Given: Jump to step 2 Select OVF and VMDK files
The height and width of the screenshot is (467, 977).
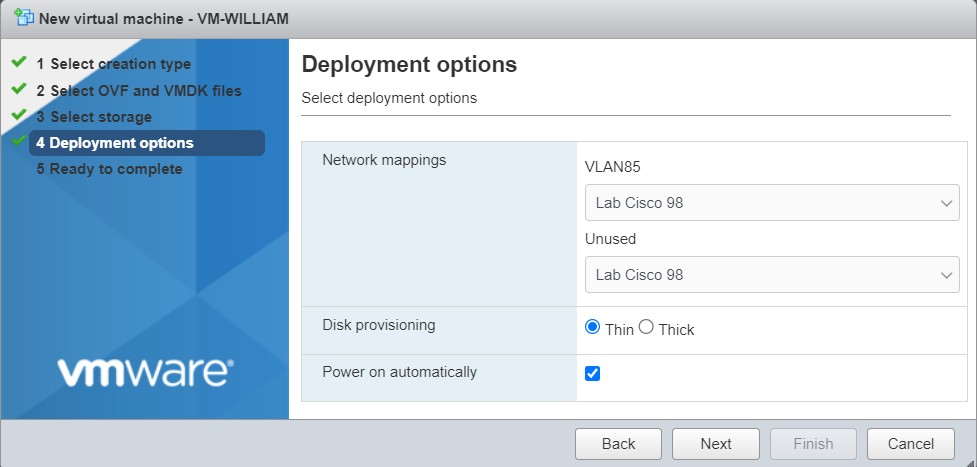Looking at the screenshot, I should (x=145, y=90).
